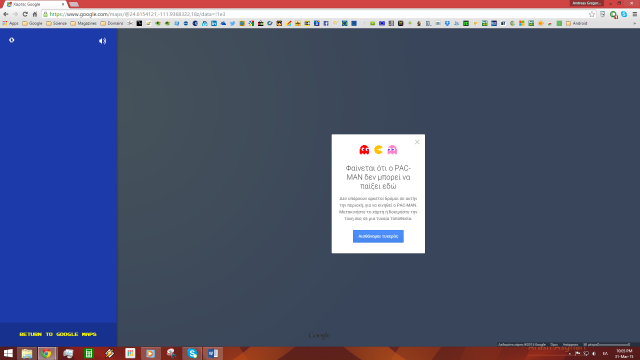Screen dimensions: 640x360
Task: Open the browser home page
Action: (35, 14)
